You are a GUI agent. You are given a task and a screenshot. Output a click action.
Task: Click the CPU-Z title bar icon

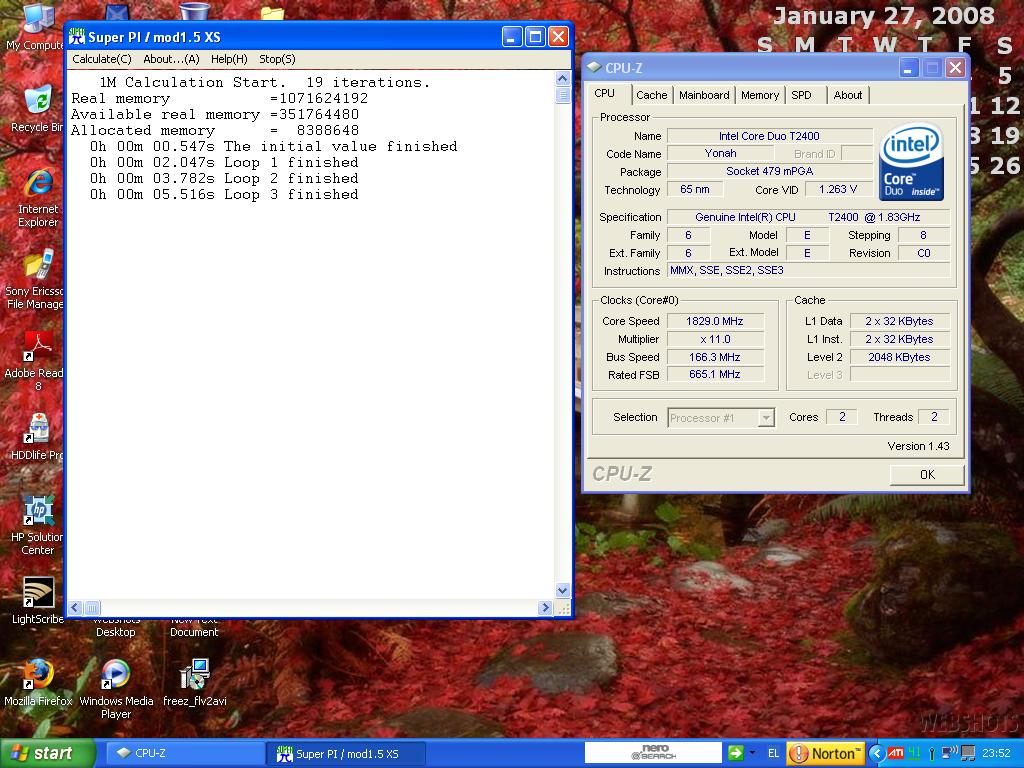pos(594,67)
